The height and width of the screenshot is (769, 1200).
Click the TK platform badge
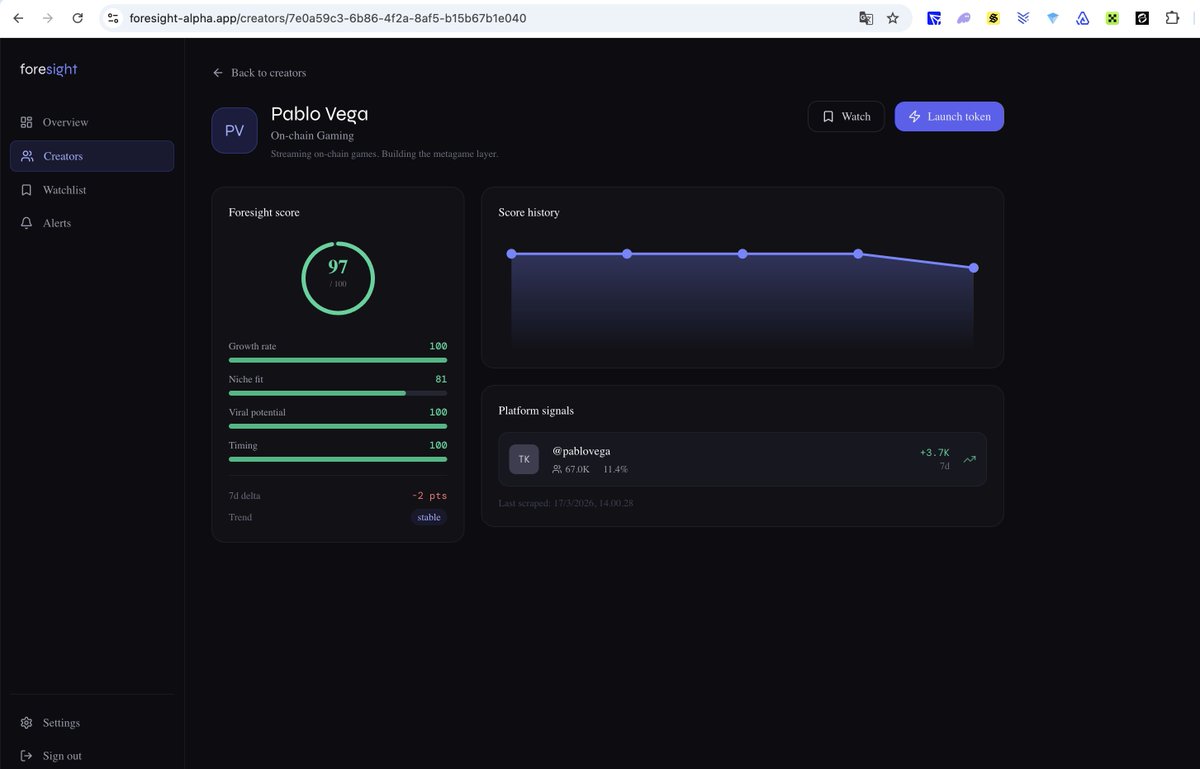(x=524, y=459)
